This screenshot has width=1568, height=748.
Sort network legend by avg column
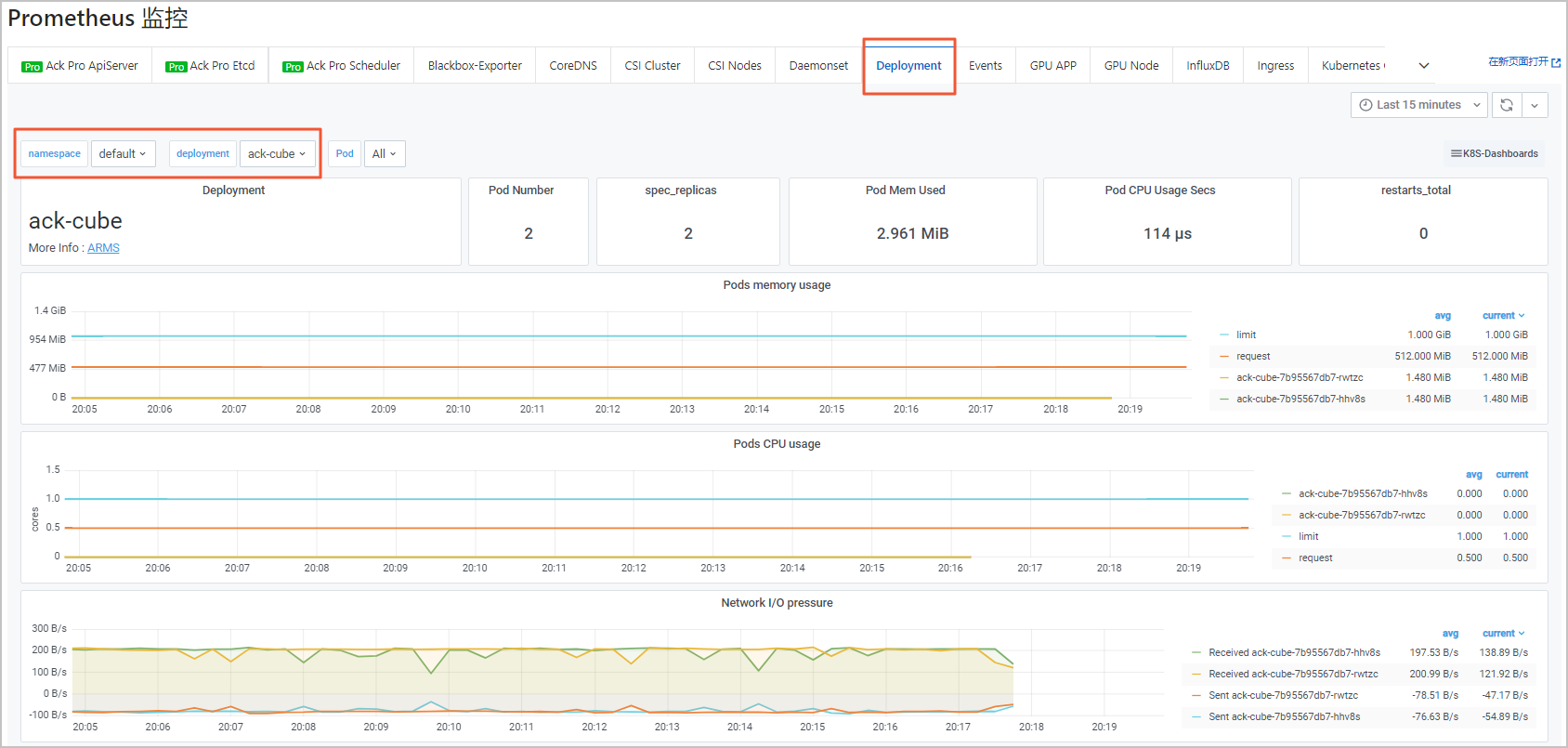(x=1450, y=634)
